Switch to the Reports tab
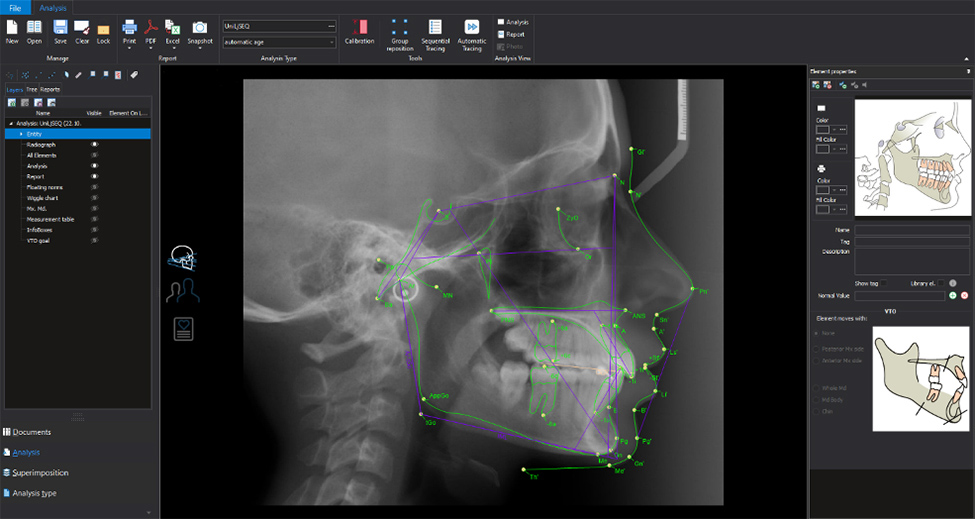 [x=50, y=89]
